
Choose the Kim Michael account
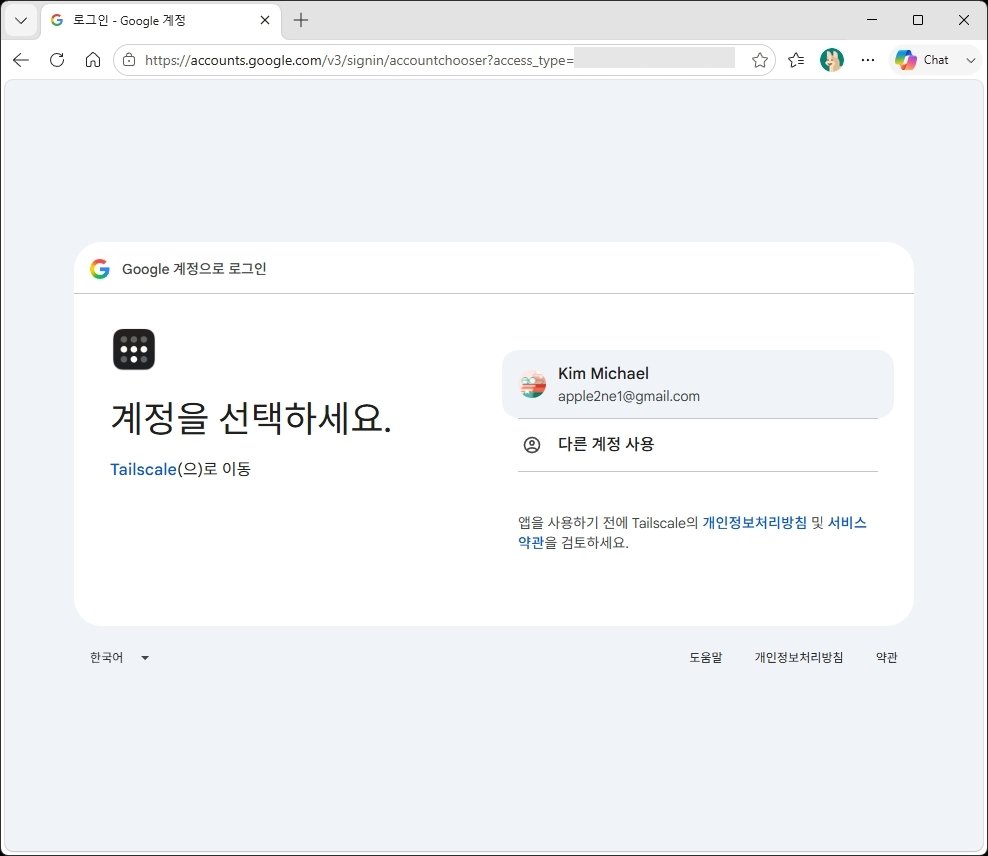698,384
